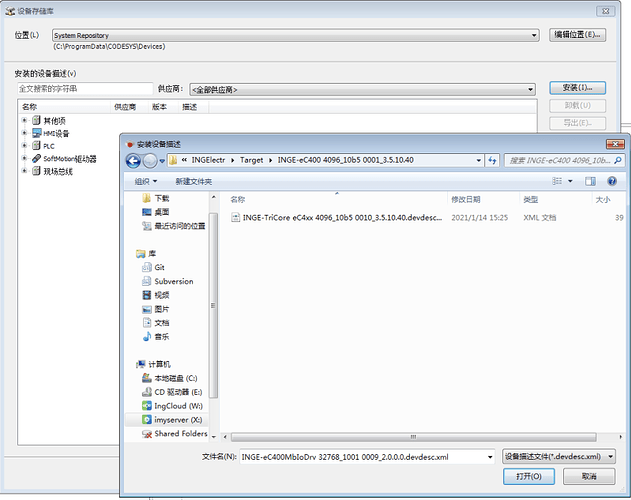
Task: Expand the PLC tree node
Action: point(24,145)
